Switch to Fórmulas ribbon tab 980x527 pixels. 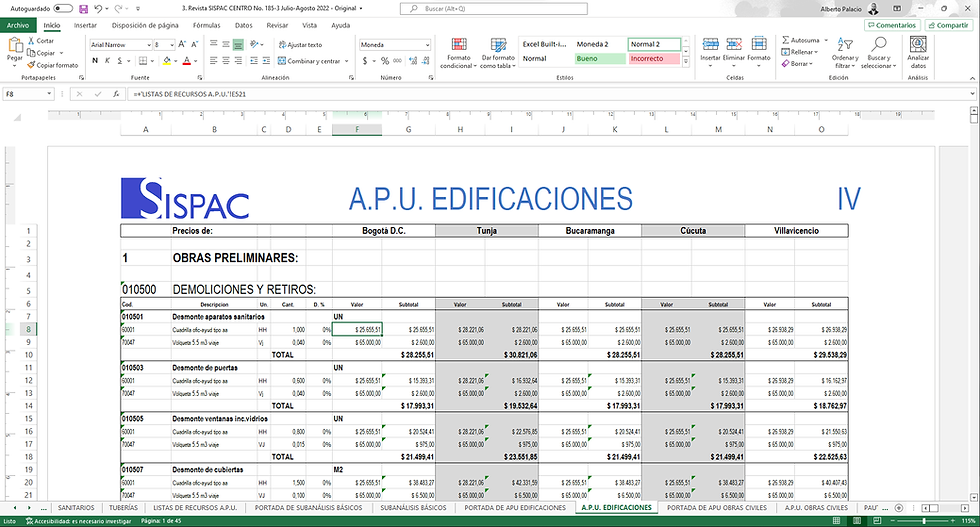[x=206, y=26]
